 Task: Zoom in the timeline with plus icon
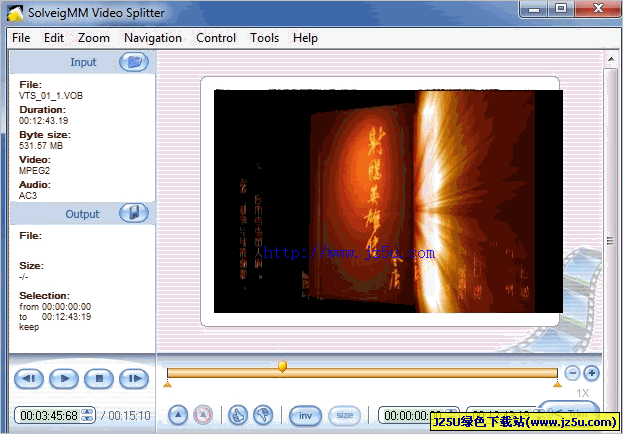[x=592, y=373]
